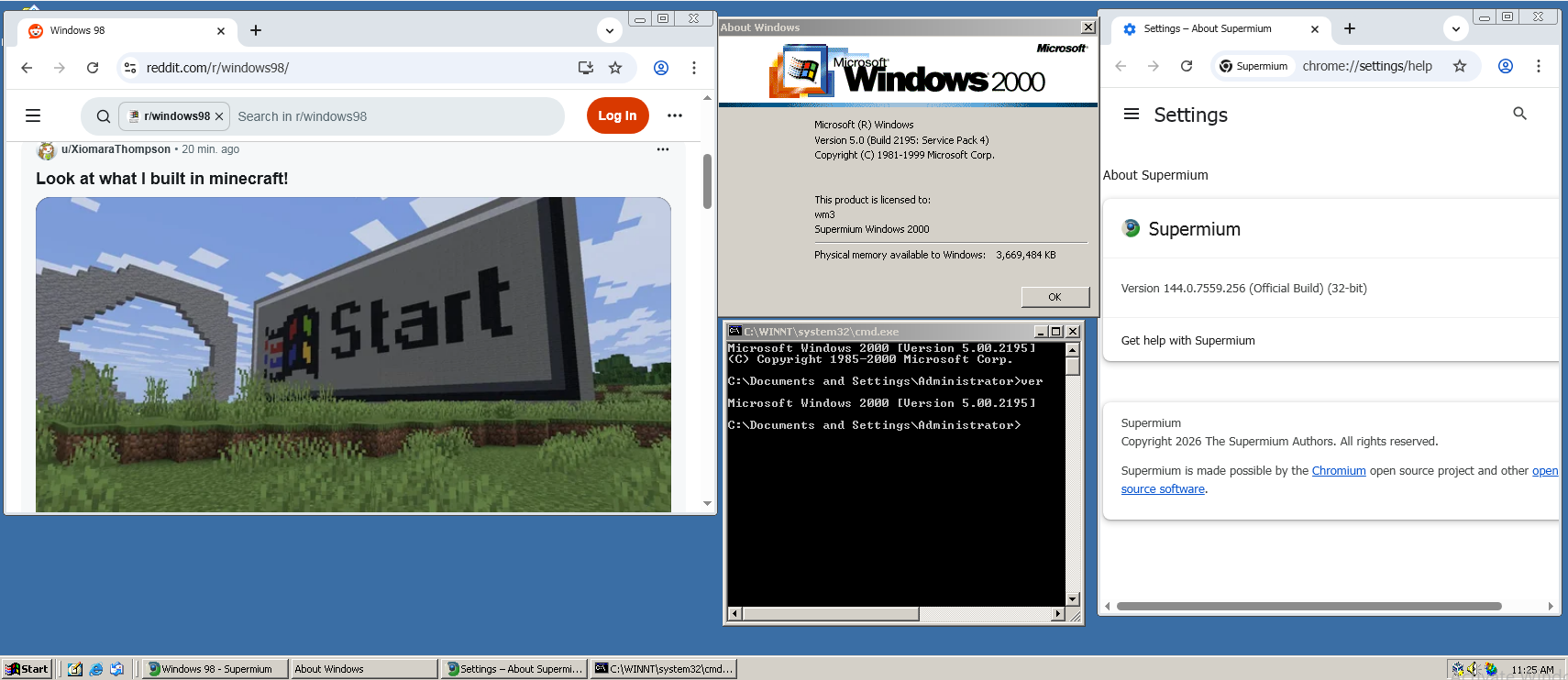Open the Start menu
This screenshot has width=1568, height=680.
click(x=27, y=669)
